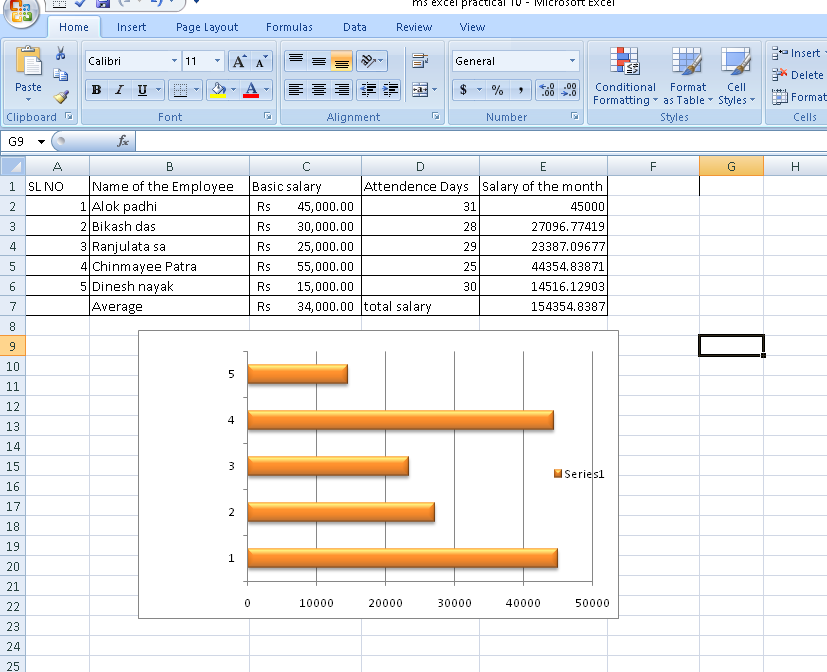Click the Cut scissors icon
The width and height of the screenshot is (827, 672).
pyautogui.click(x=61, y=54)
